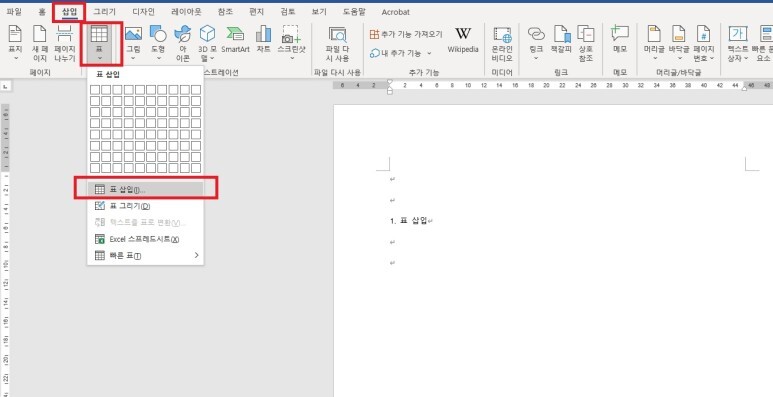
Task: Open the Acrobat ribbon tab
Action: pos(395,12)
